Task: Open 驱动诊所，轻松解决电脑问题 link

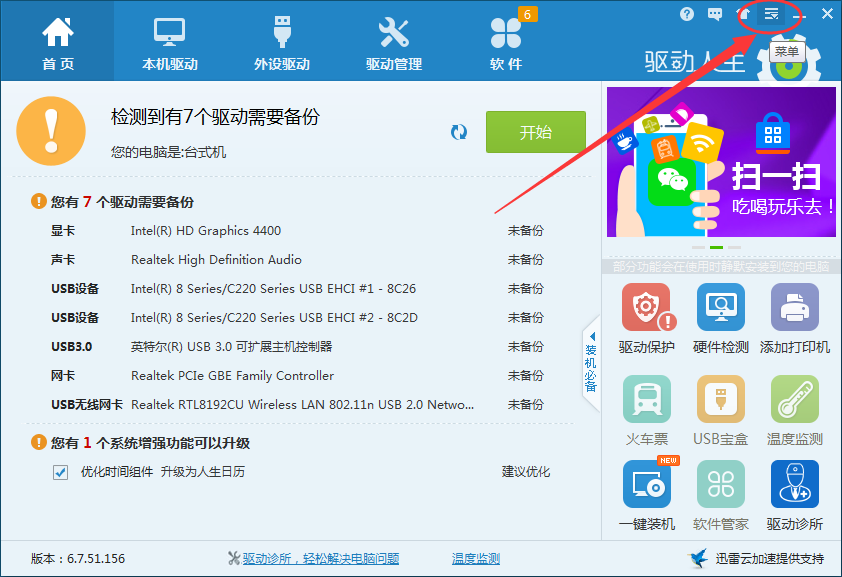Action: [x=321, y=559]
